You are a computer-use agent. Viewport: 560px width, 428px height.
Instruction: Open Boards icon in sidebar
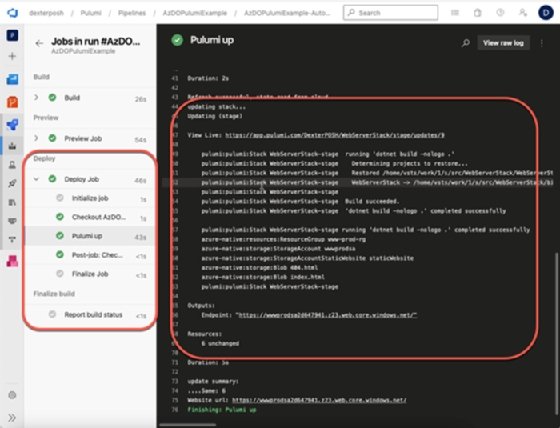12,79
